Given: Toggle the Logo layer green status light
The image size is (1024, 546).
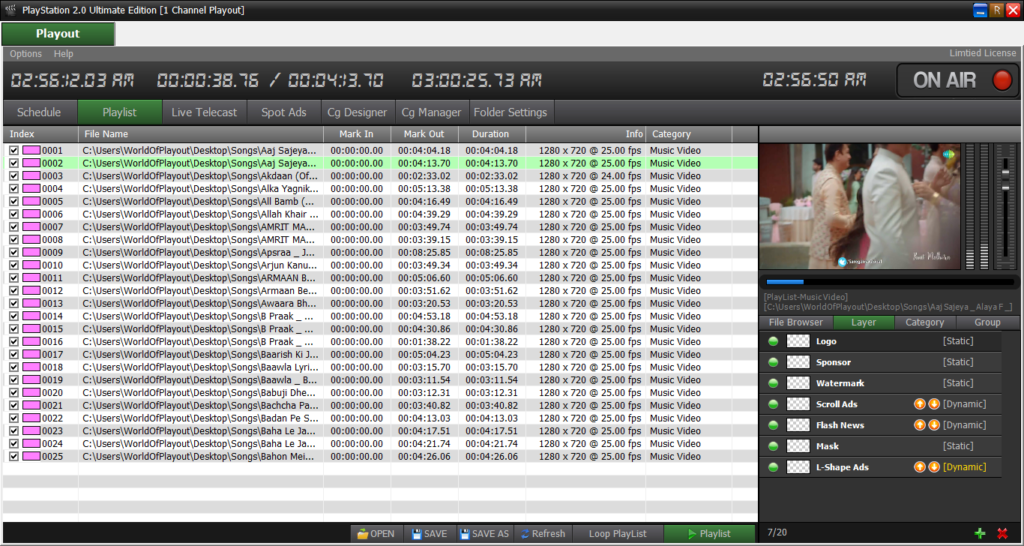Looking at the screenshot, I should [773, 341].
